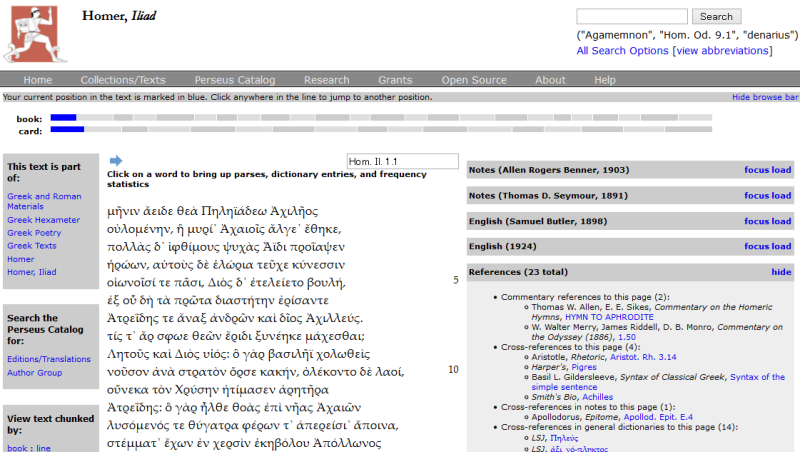
Task: Open All Search Options link
Action: pos(622,51)
